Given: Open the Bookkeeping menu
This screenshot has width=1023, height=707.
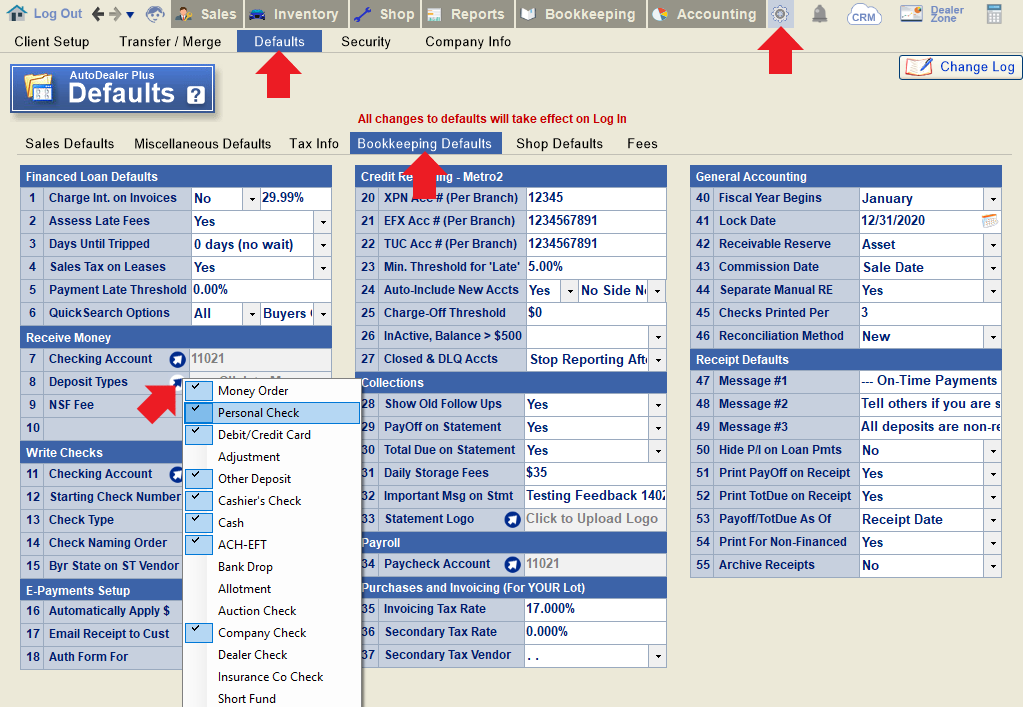Looking at the screenshot, I should (x=580, y=14).
